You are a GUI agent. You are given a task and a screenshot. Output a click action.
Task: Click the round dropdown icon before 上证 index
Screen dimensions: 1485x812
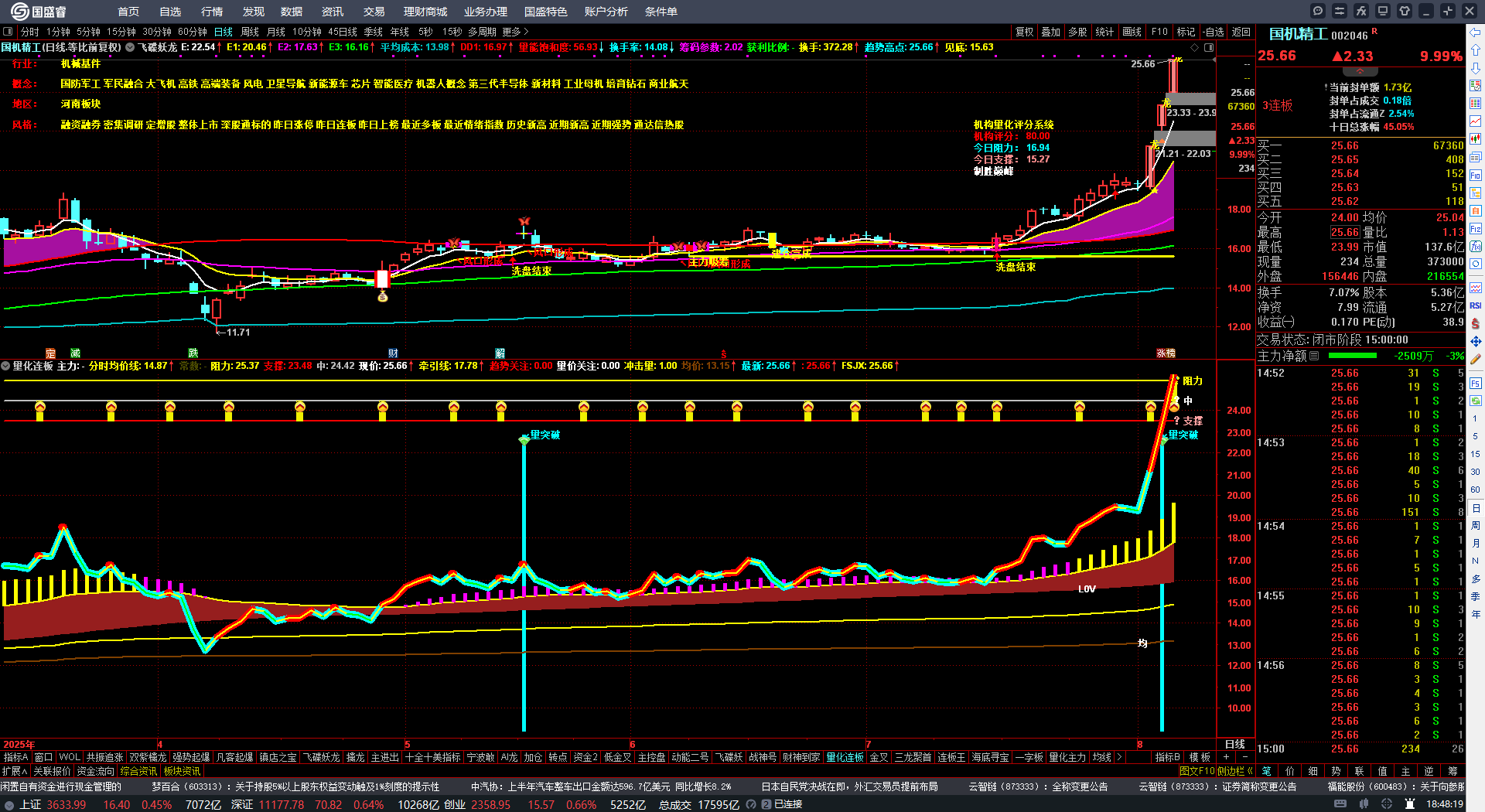pos(9,804)
